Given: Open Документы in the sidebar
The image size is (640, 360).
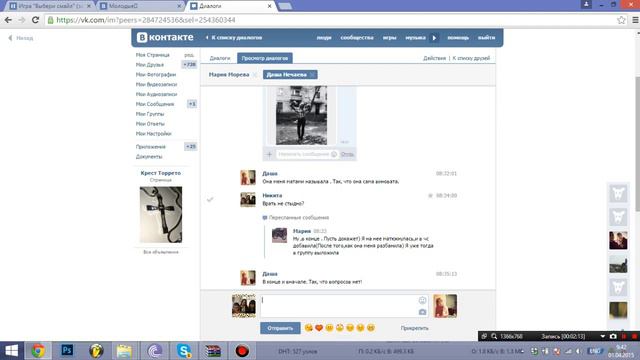Looking at the screenshot, I should [149, 157].
